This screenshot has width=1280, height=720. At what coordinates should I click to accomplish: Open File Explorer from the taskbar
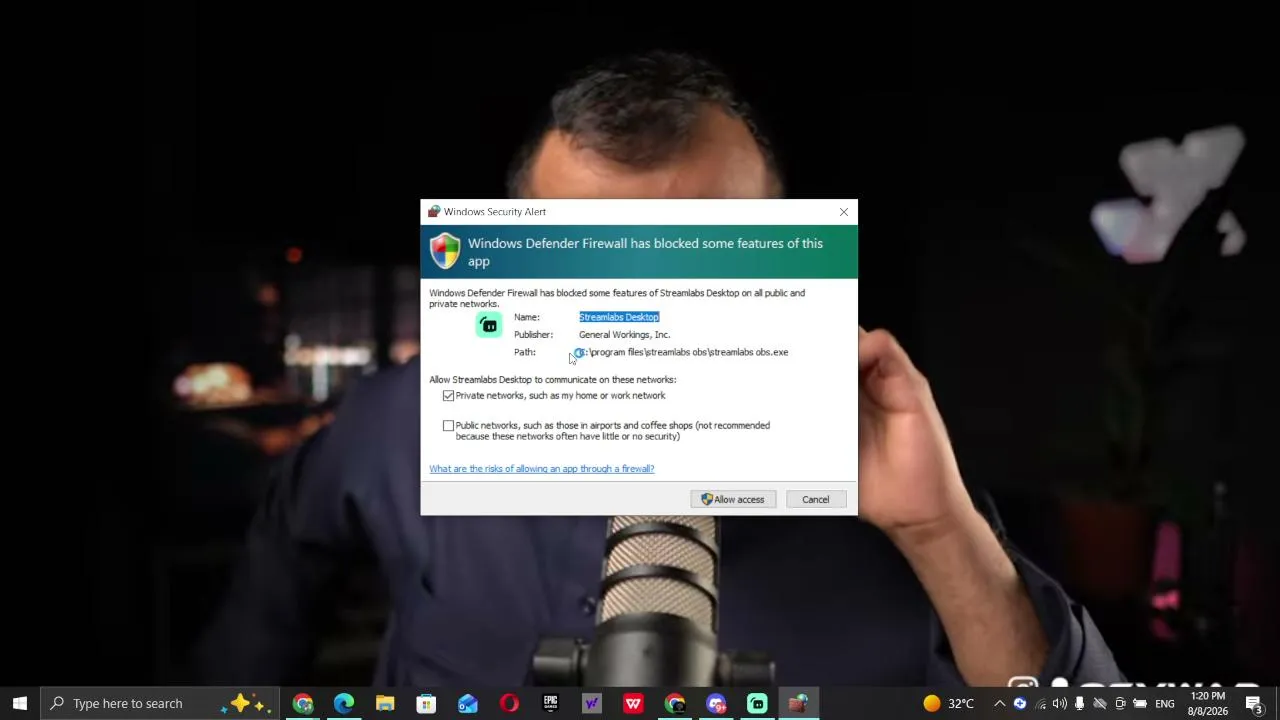(x=385, y=703)
